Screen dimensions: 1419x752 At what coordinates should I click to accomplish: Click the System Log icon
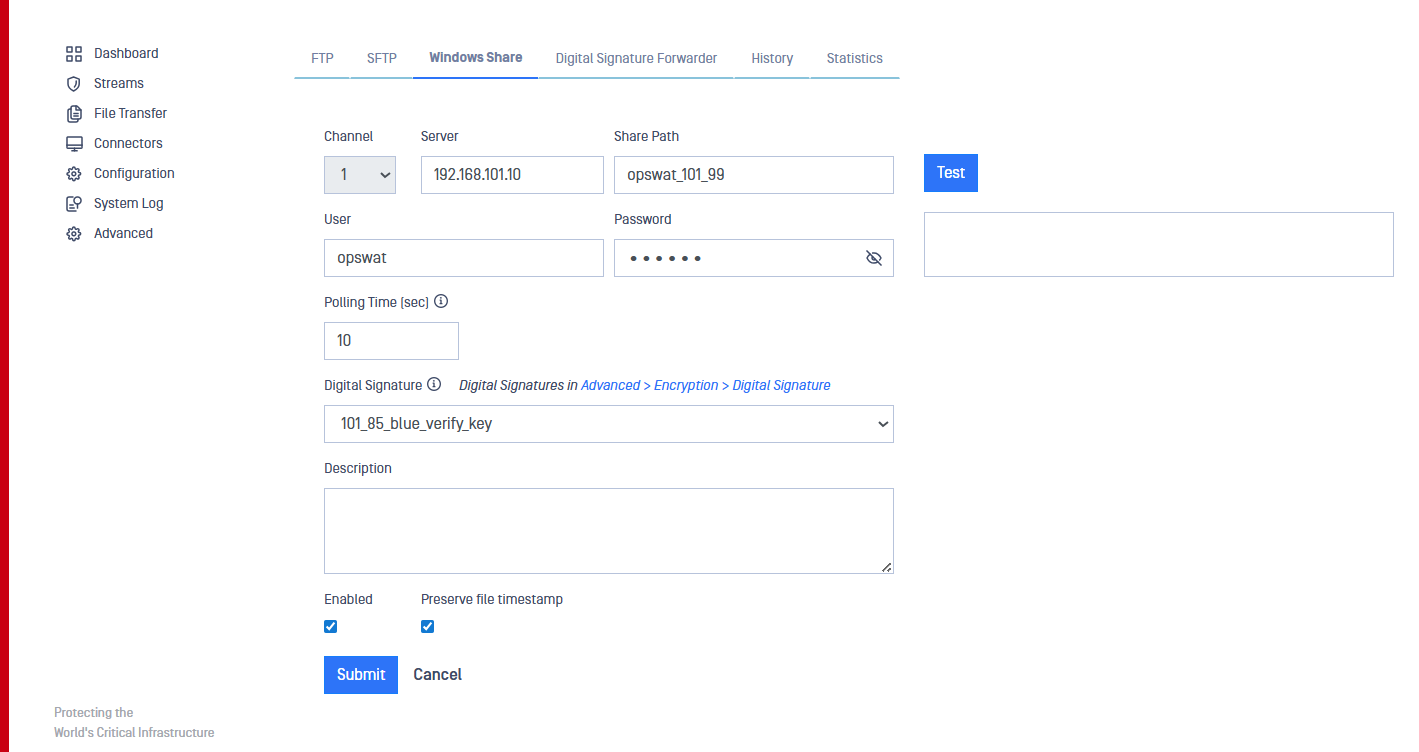click(x=73, y=203)
